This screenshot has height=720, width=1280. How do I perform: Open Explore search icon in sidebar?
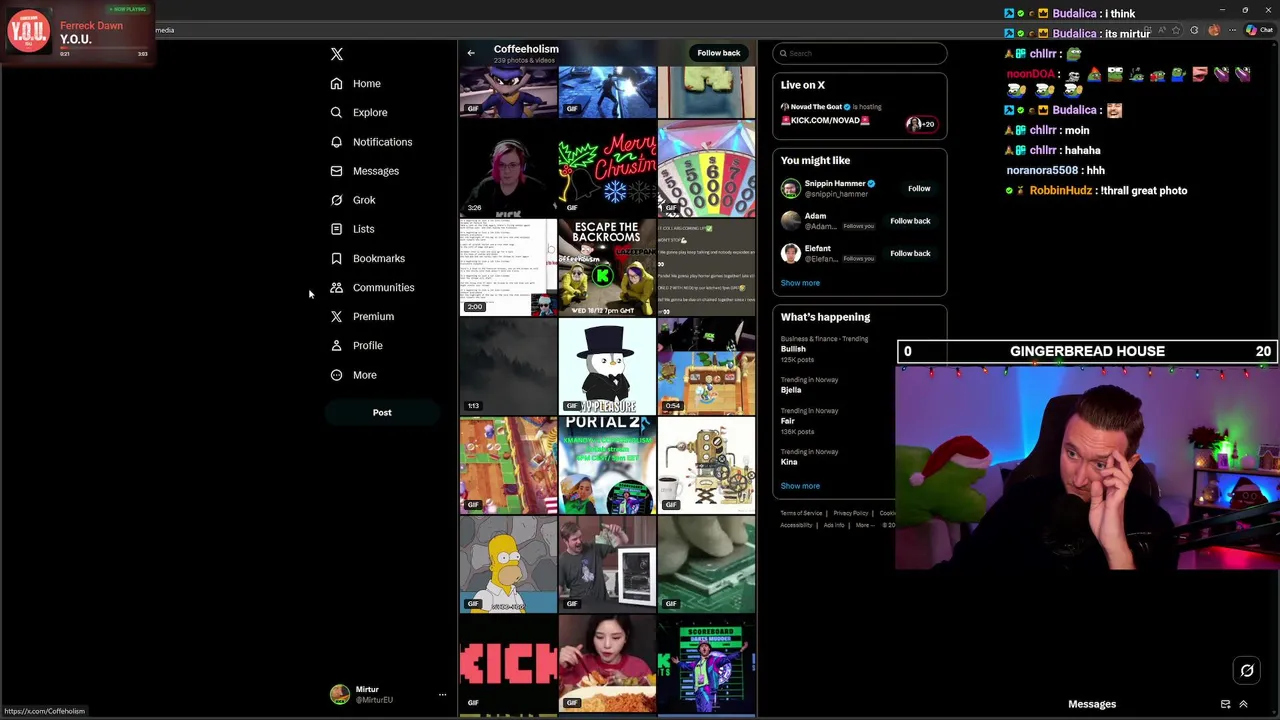(336, 113)
